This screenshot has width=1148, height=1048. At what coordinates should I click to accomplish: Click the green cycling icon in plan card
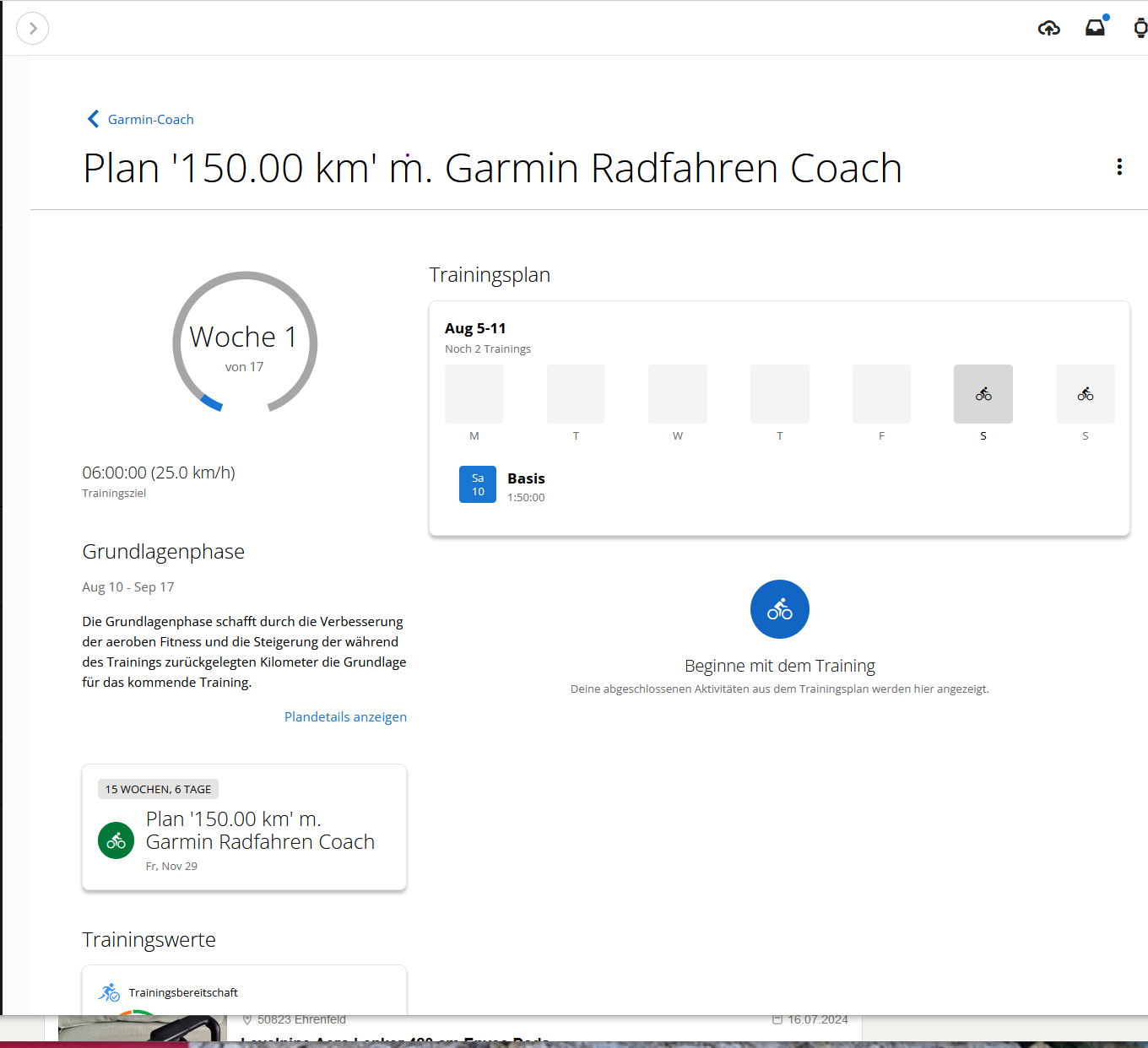click(116, 840)
